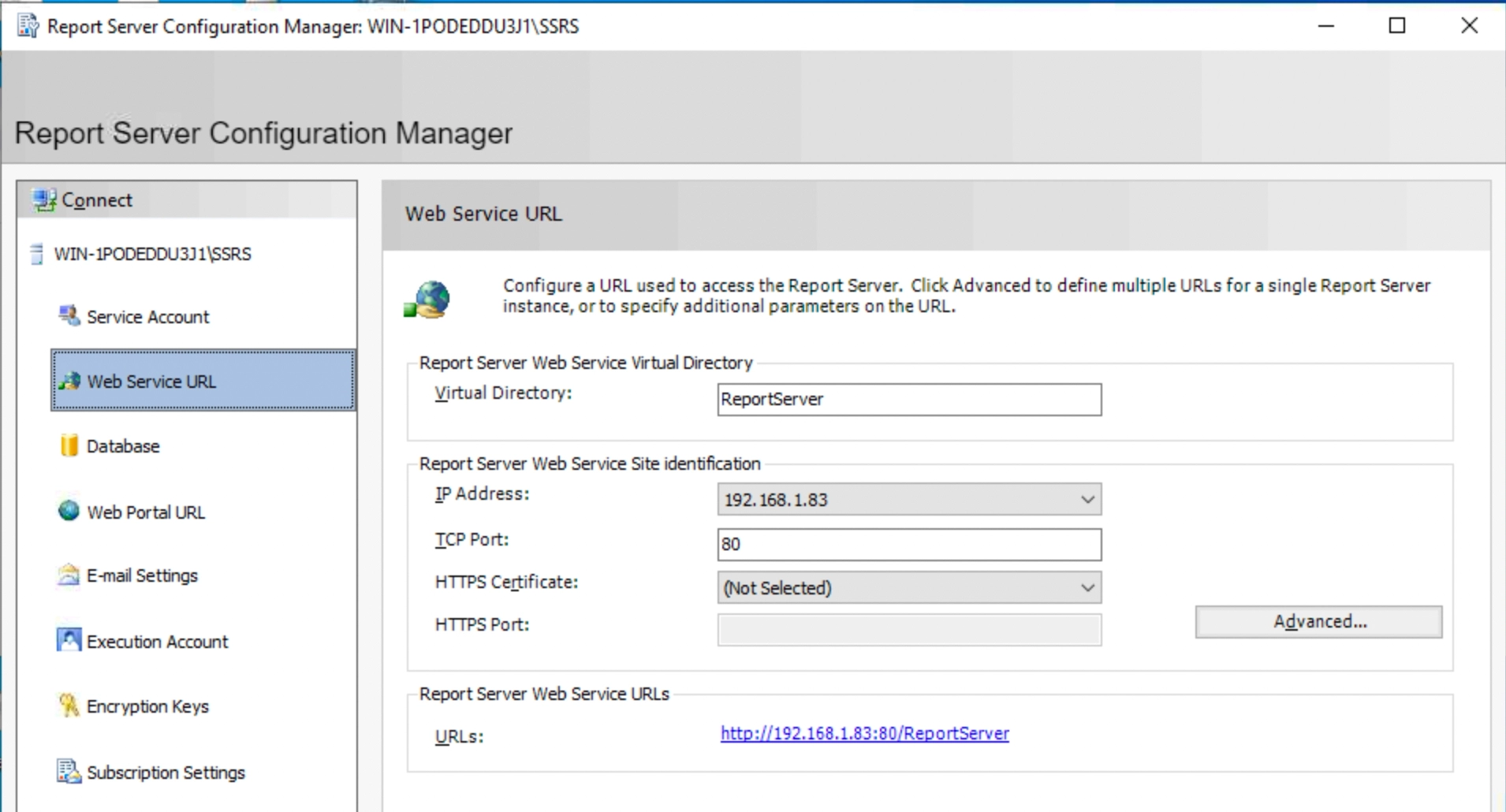Click the Execution Account icon
This screenshot has width=1506, height=812.
tap(69, 640)
